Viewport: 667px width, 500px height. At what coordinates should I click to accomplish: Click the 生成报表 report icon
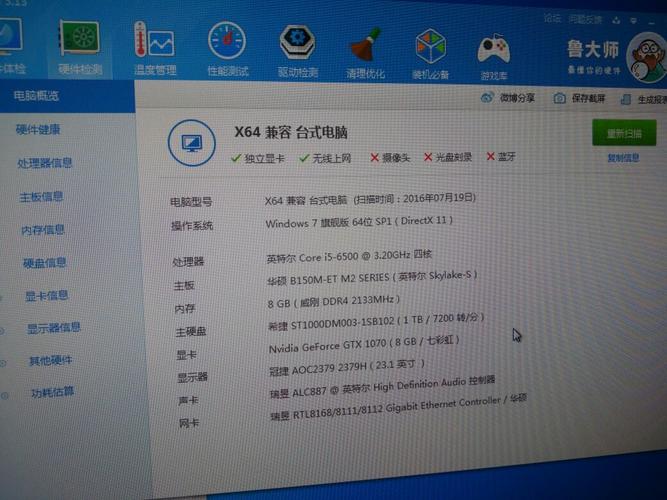coord(626,100)
